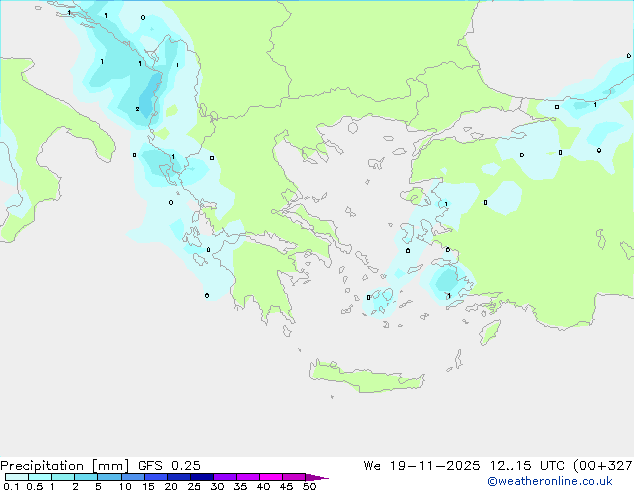Select the legend swatch between 1 and 2
Screen dimensions: 634x490
[x=63, y=477]
